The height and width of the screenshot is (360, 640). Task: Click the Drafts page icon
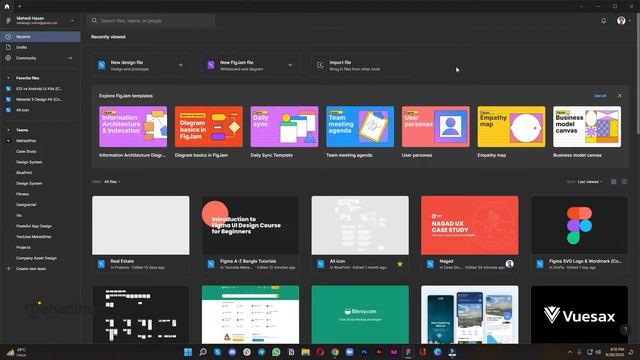click(x=8, y=47)
